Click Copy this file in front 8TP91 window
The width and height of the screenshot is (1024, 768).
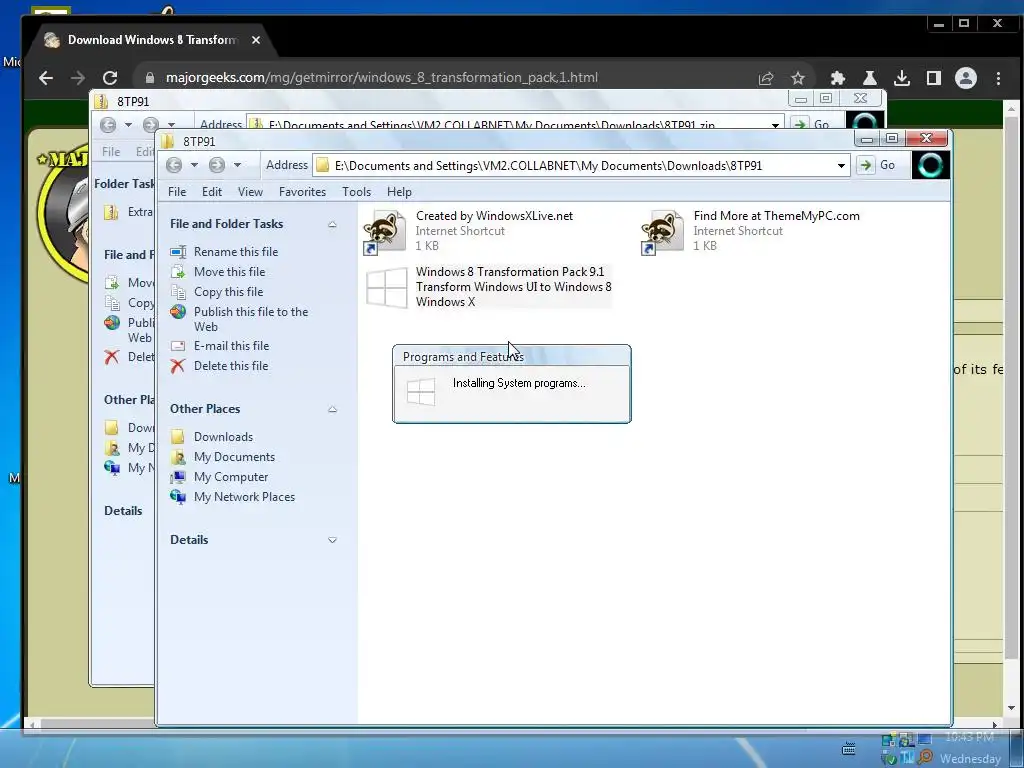click(x=228, y=292)
